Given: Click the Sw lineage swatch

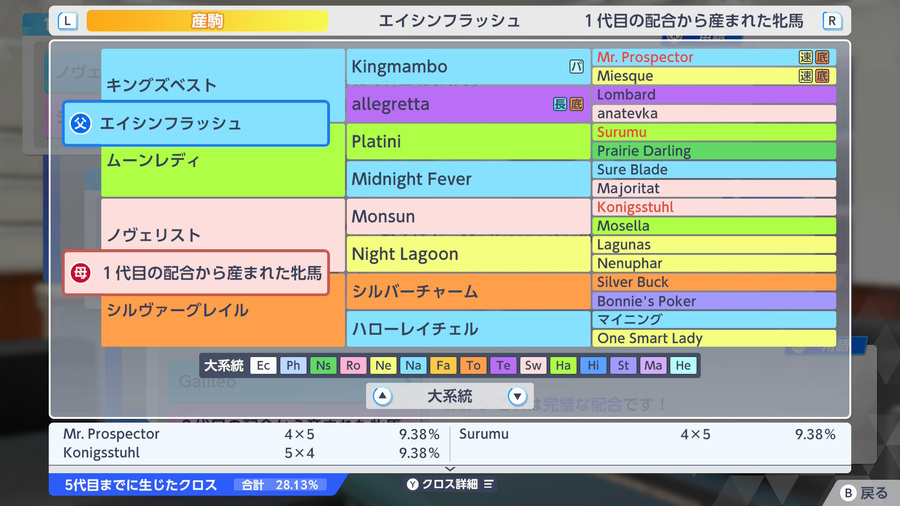Looking at the screenshot, I should point(533,365).
